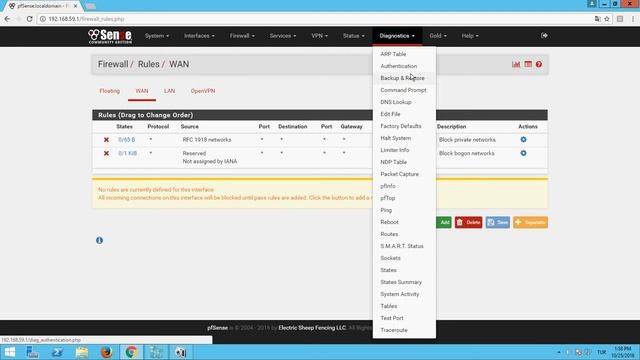Click the browser address bar
The height and width of the screenshot is (360, 640).
pos(314,19)
